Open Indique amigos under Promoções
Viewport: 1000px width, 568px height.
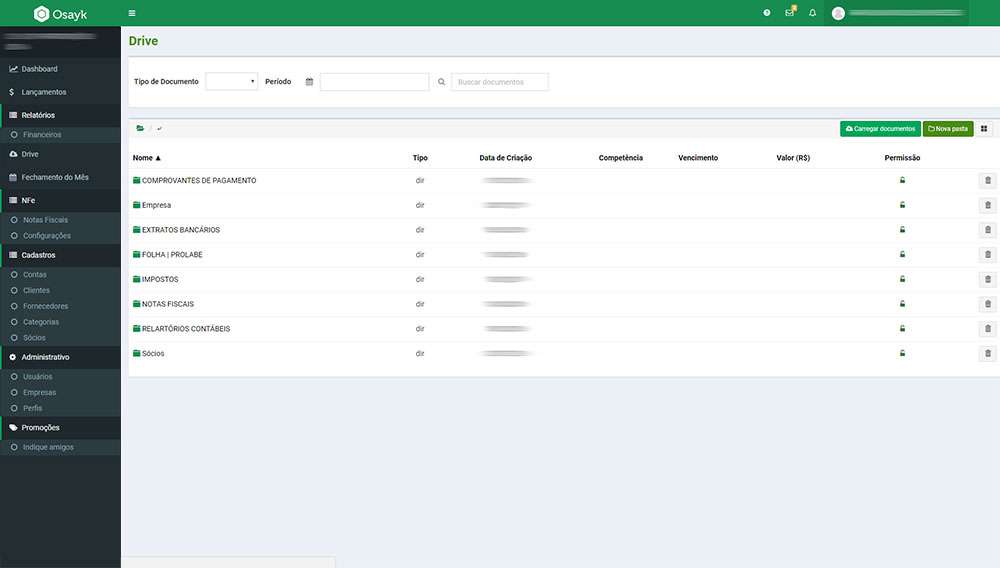click(x=61, y=448)
